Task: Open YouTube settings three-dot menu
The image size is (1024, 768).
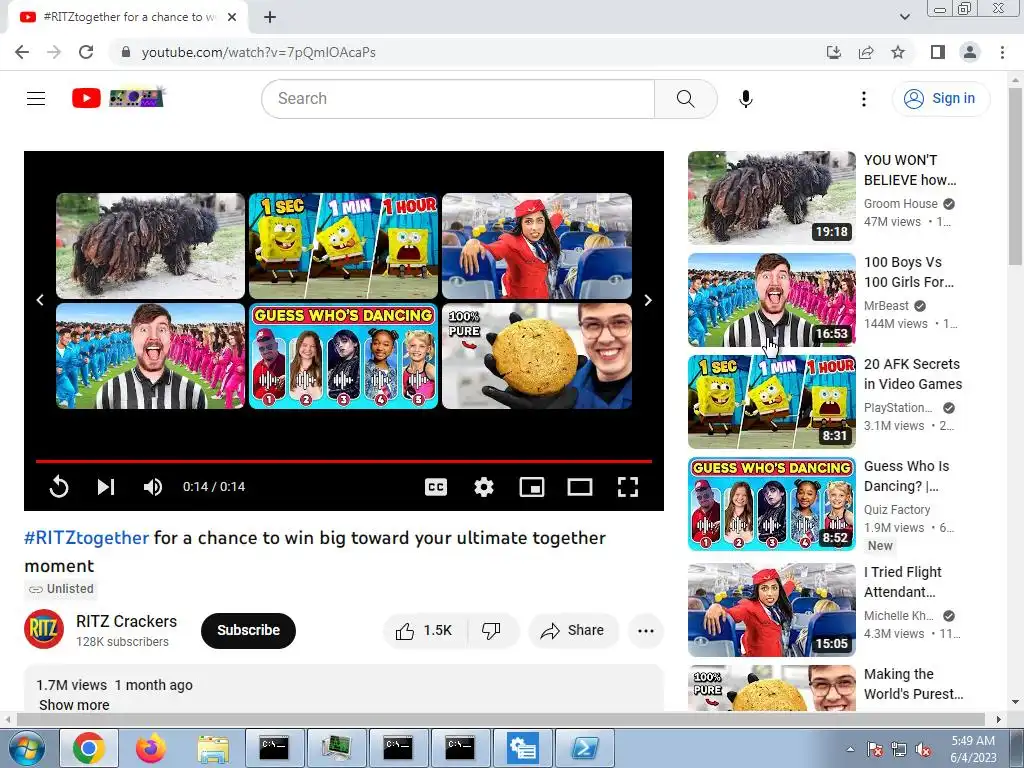Action: (863, 99)
